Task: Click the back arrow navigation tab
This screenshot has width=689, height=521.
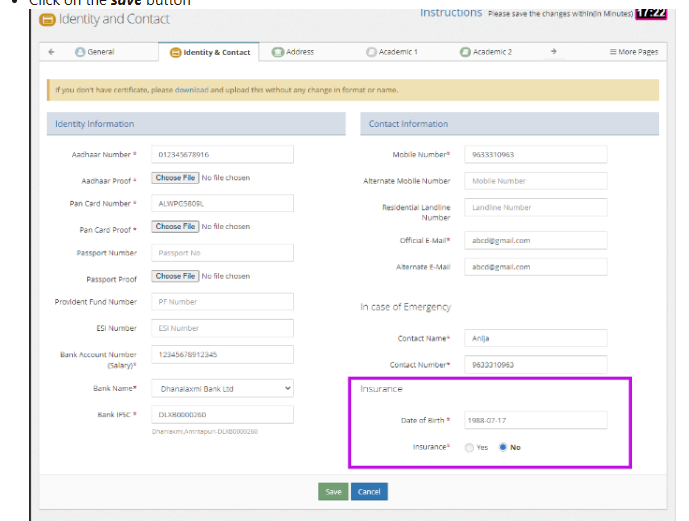Action: pyautogui.click(x=52, y=52)
